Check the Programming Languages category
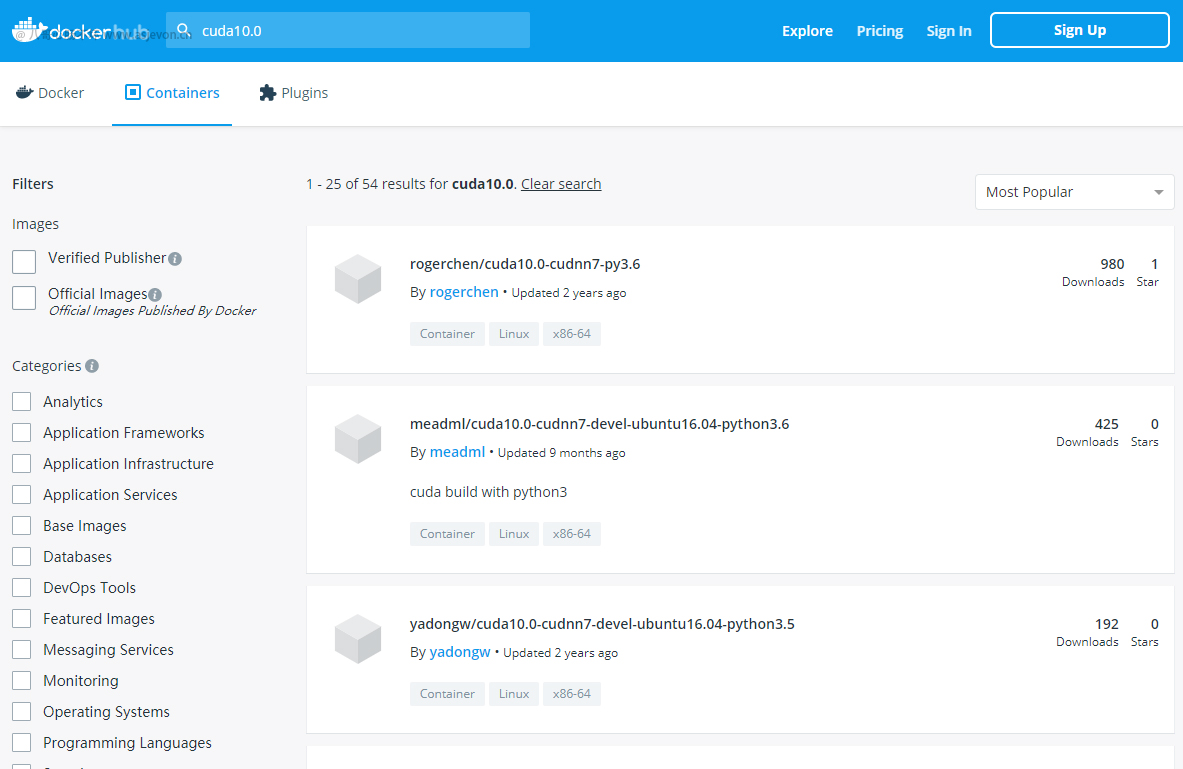This screenshot has height=769, width=1183. click(x=22, y=742)
